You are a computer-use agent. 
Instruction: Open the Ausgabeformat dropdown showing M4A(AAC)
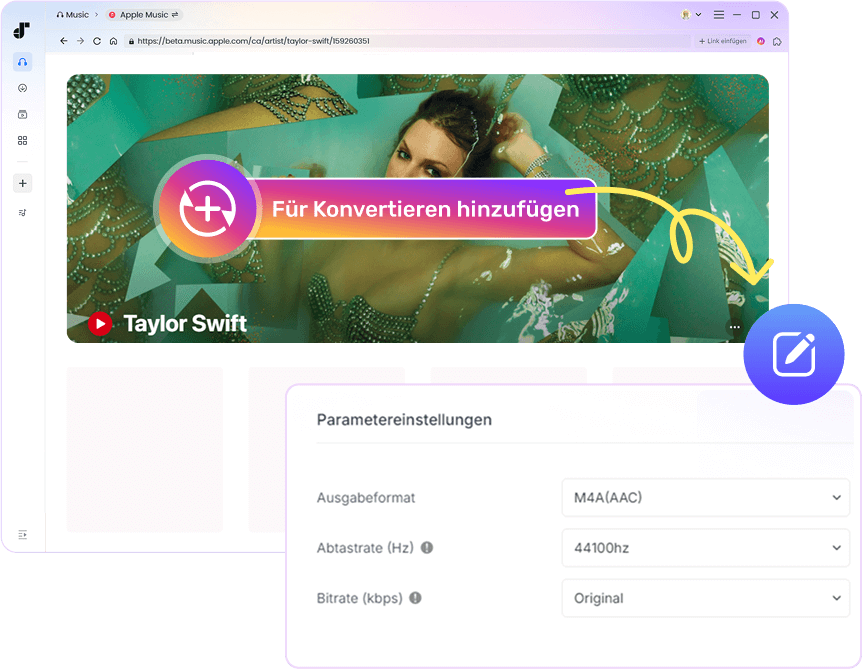tap(705, 498)
